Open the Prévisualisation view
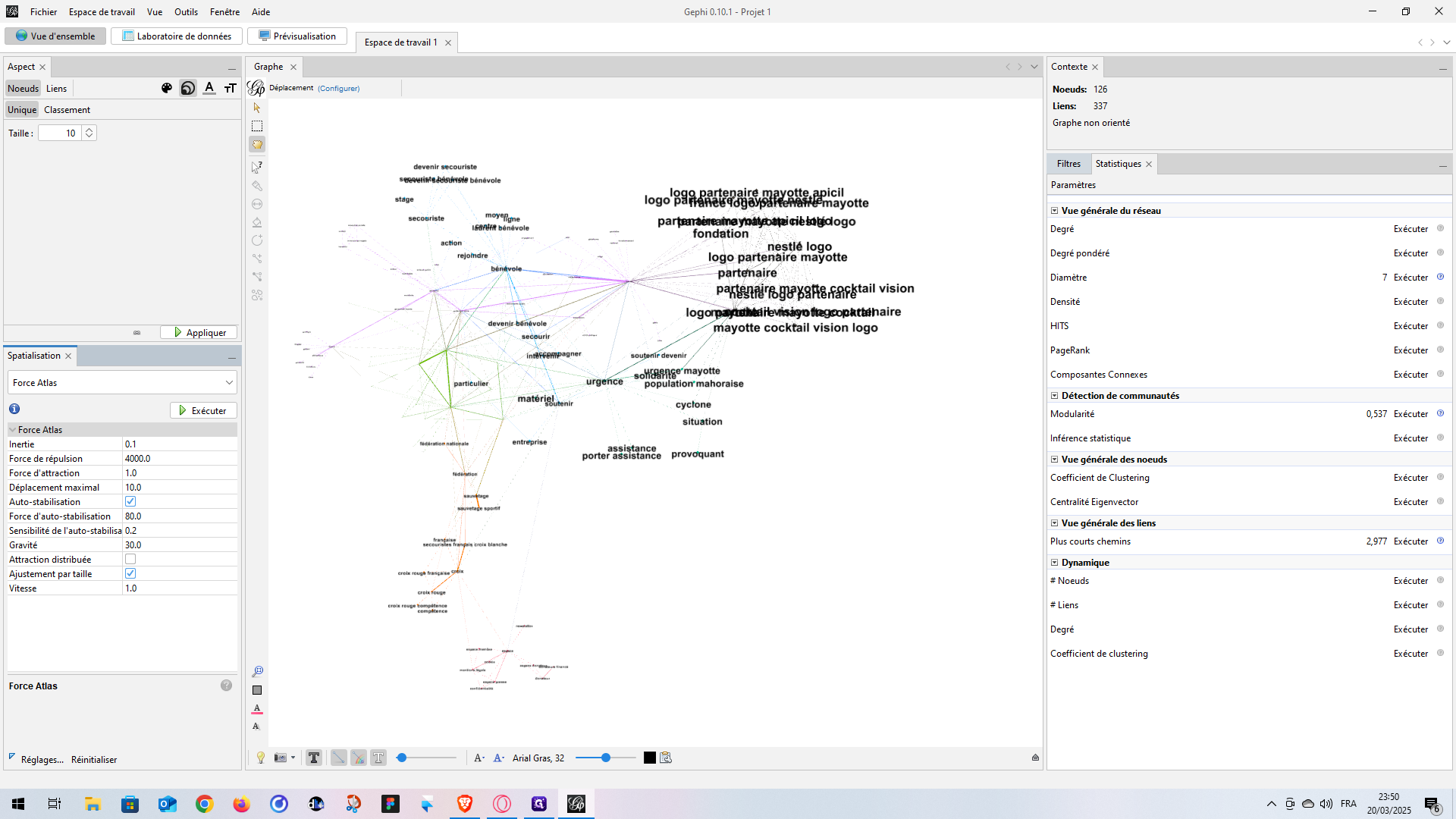This screenshot has width=1456, height=819. (297, 36)
